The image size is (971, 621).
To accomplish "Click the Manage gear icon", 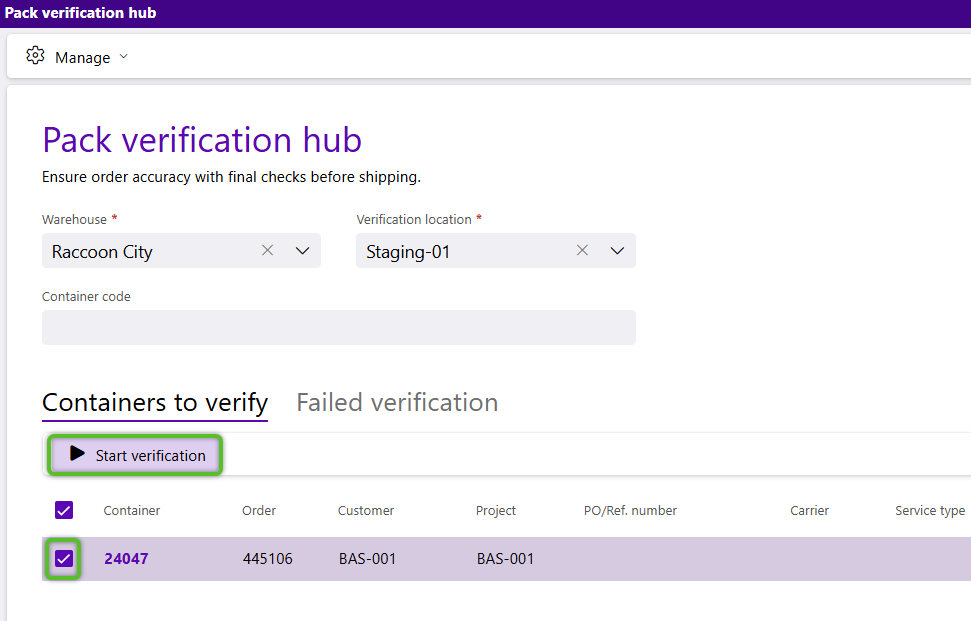I will [x=35, y=56].
